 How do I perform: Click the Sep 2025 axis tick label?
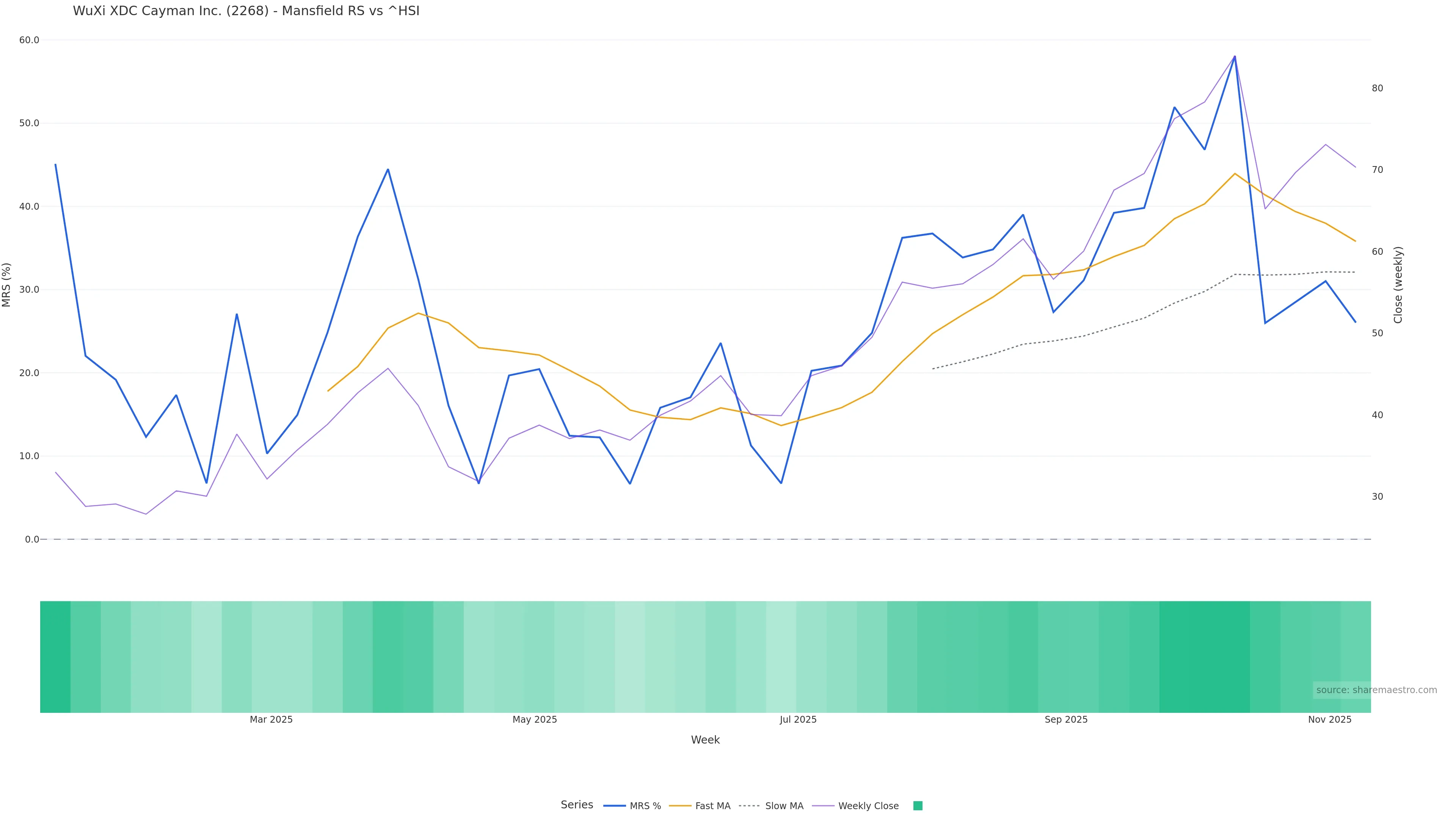(1066, 720)
